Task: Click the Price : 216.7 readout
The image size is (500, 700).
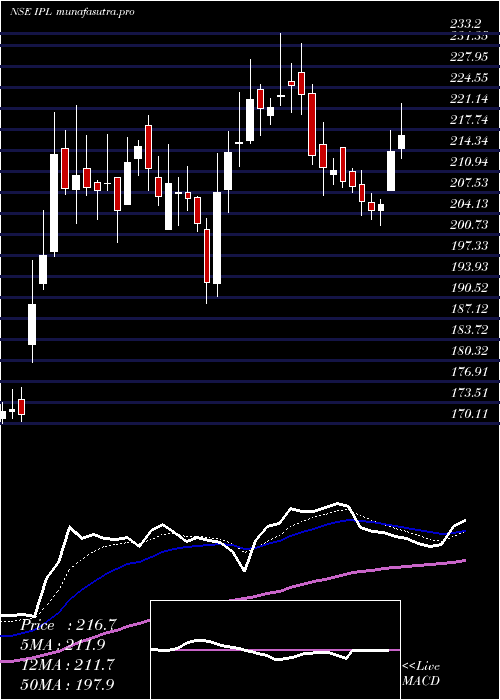Action: pos(68,626)
